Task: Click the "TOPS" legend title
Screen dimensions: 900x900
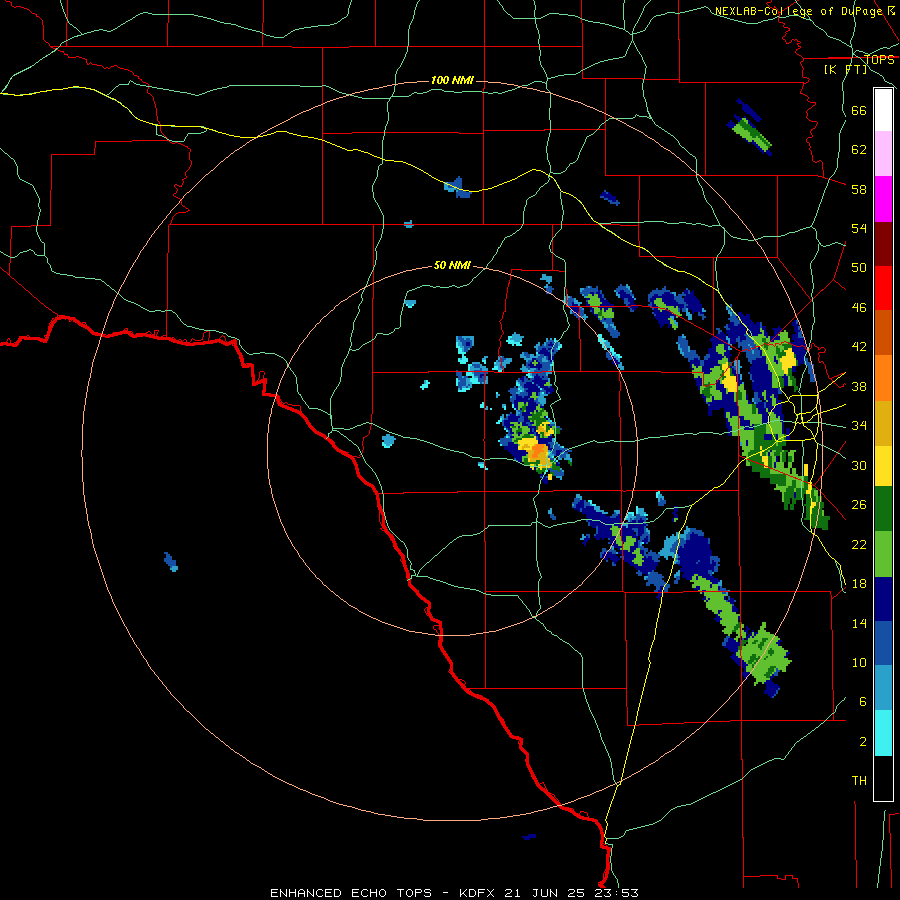Action: [x=879, y=59]
